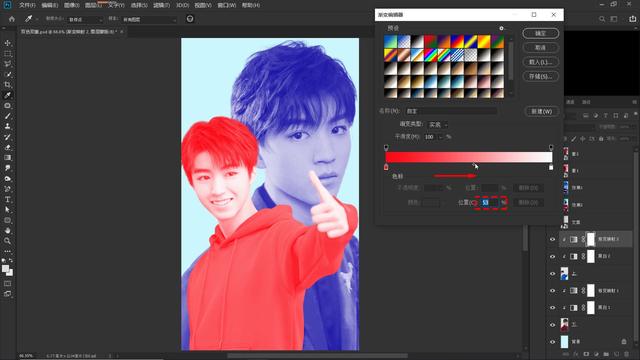Click the 新建(W) button
640x360 pixels.
541,111
